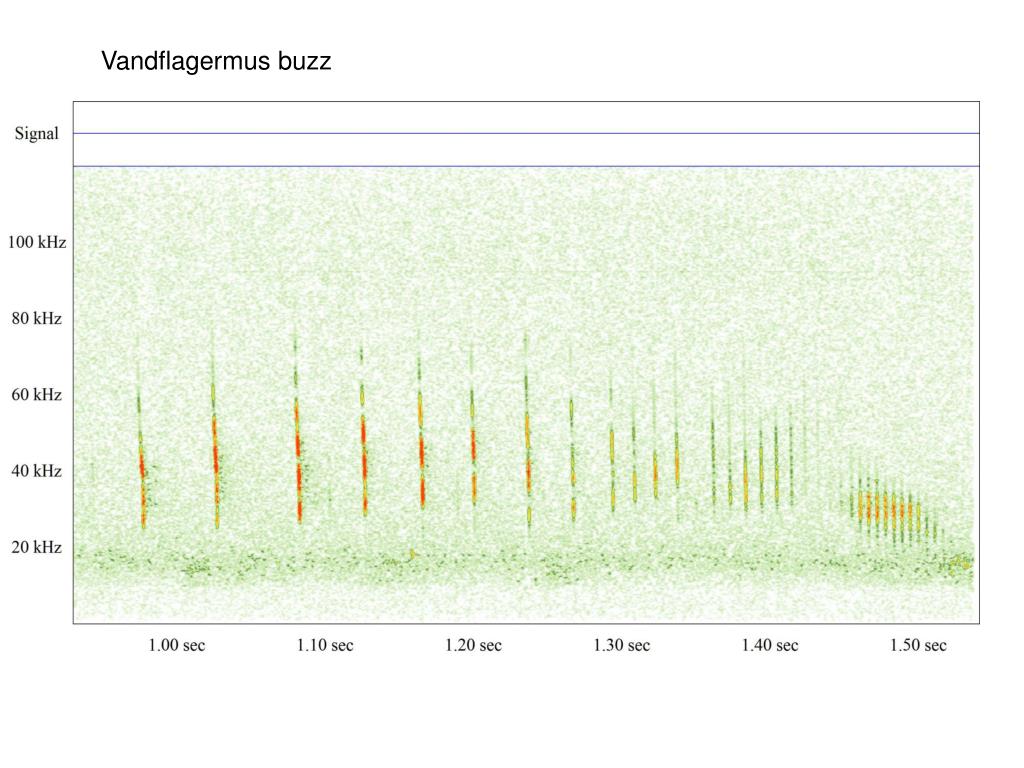The image size is (1024, 768).
Task: Click the '1.10 sec' time label
Action: (325, 645)
